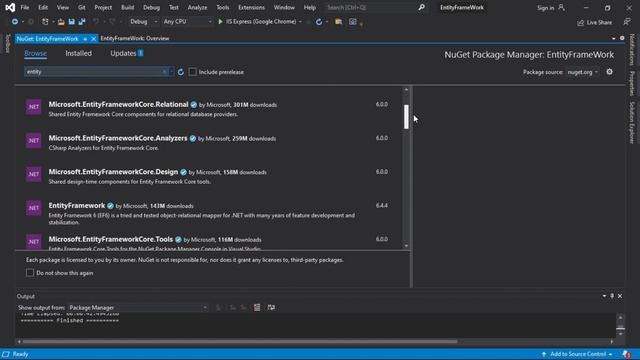Click the package list scroll down arrow
This screenshot has width=640, height=360.
click(406, 246)
